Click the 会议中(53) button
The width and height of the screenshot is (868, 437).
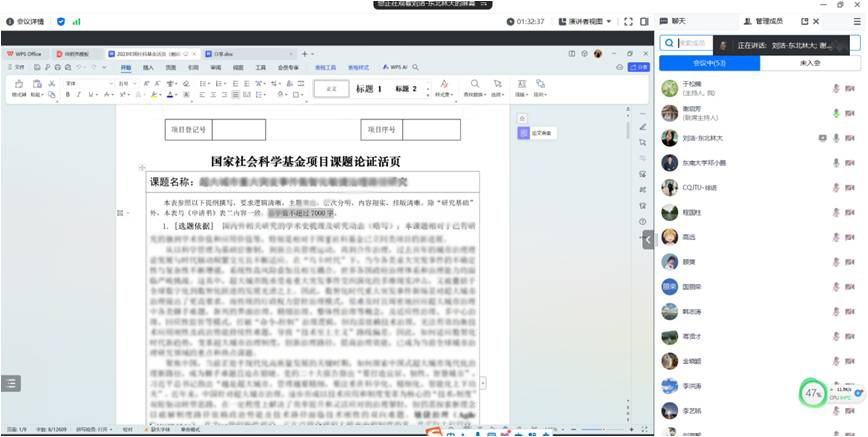click(x=708, y=63)
